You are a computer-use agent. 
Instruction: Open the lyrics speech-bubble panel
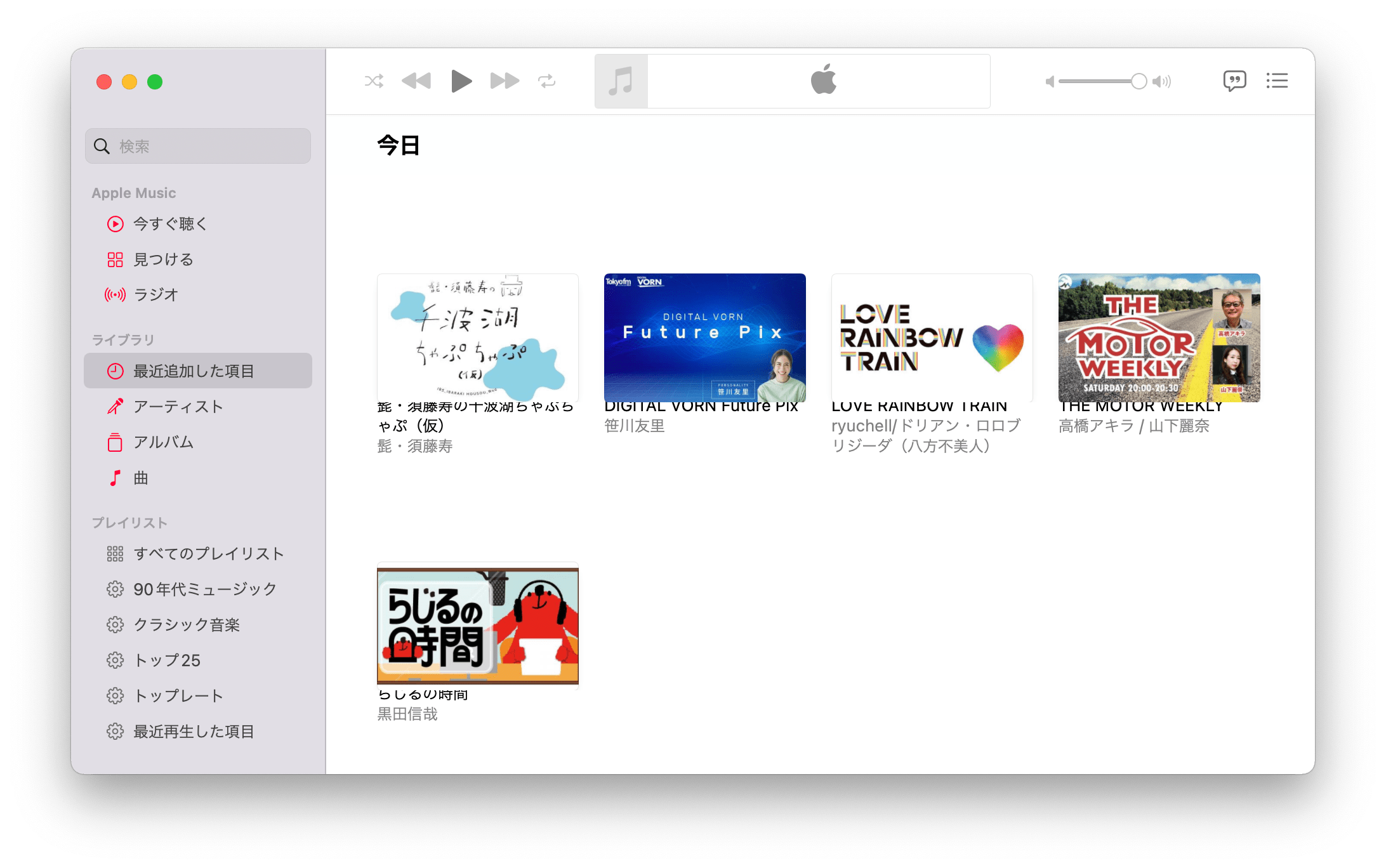[1234, 81]
